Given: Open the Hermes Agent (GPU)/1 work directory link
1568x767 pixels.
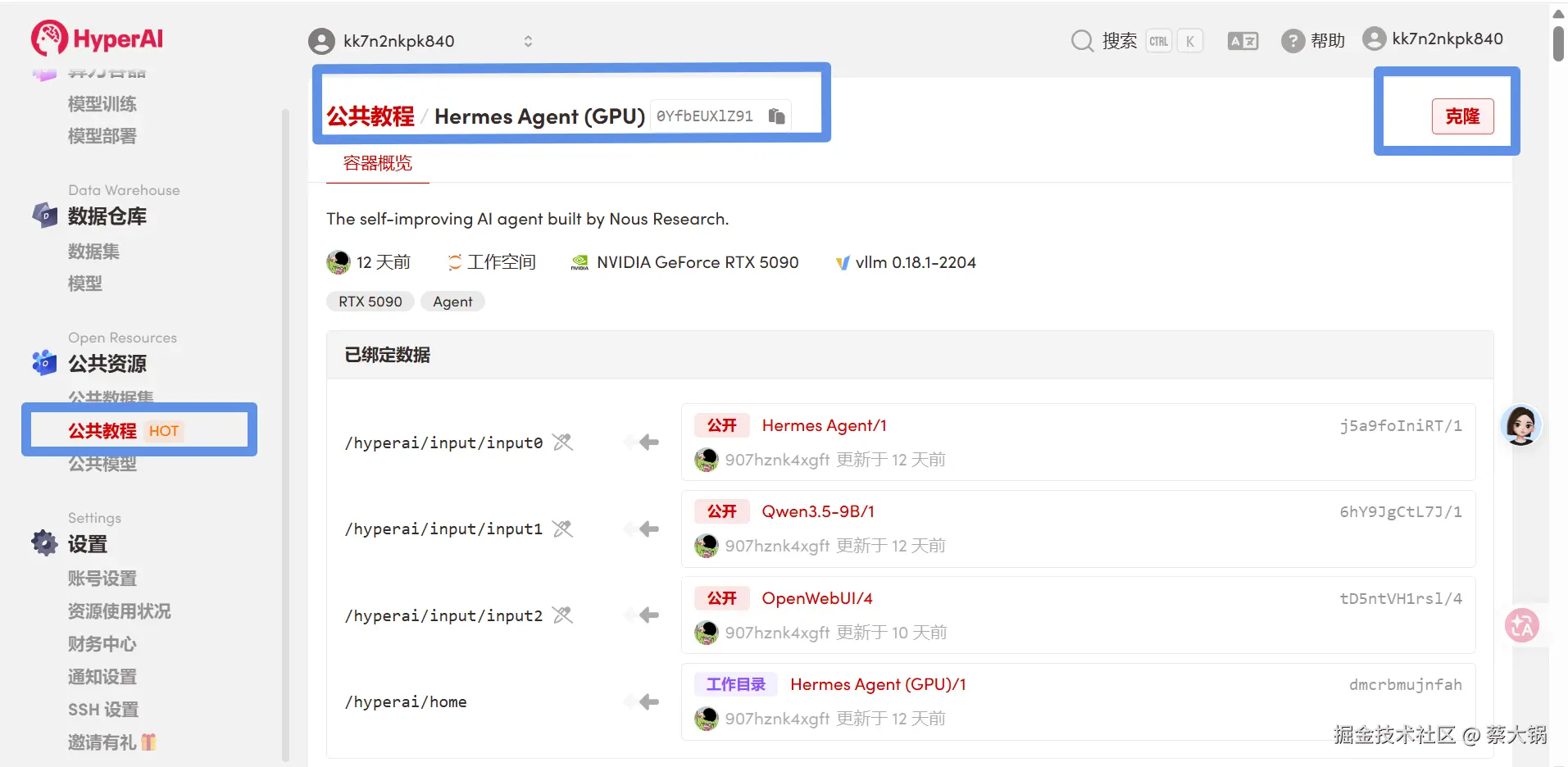Looking at the screenshot, I should pyautogui.click(x=878, y=684).
